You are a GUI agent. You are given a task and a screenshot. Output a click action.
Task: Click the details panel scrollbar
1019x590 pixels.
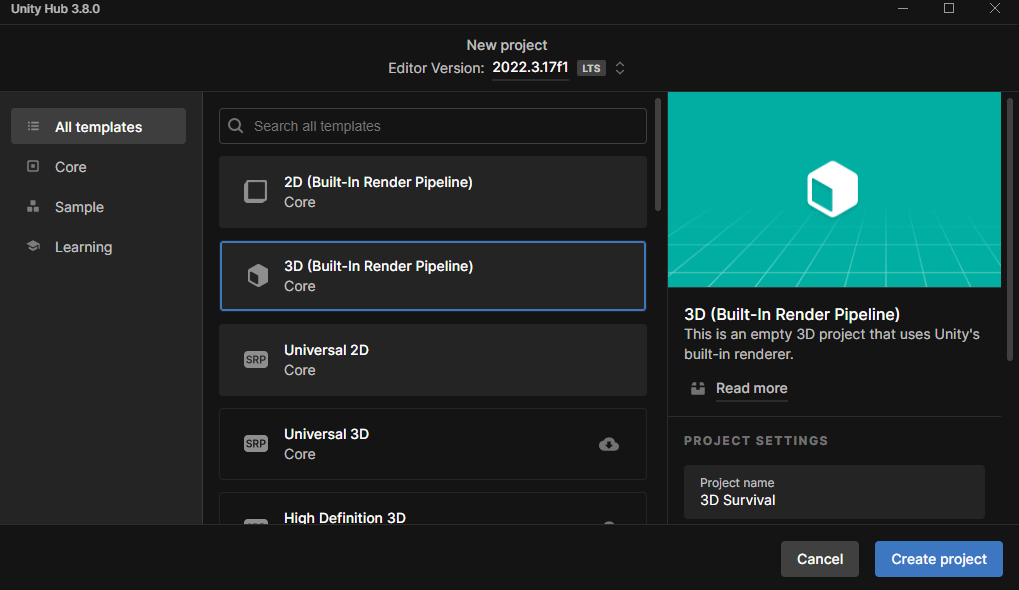tap(1010, 229)
